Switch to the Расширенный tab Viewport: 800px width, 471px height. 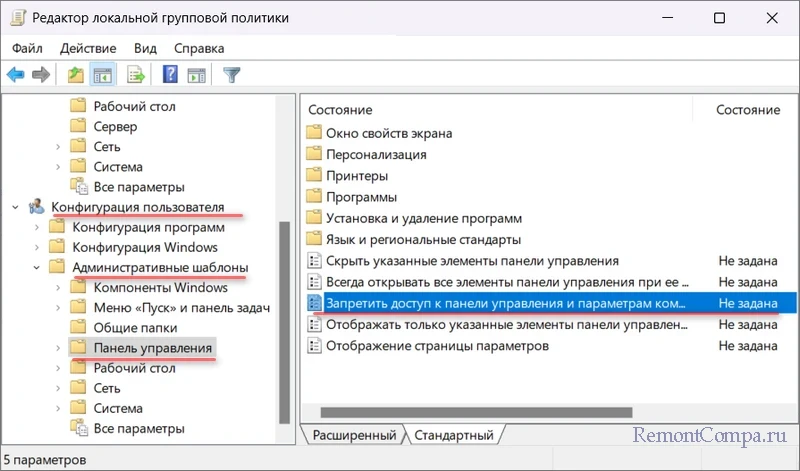354,435
